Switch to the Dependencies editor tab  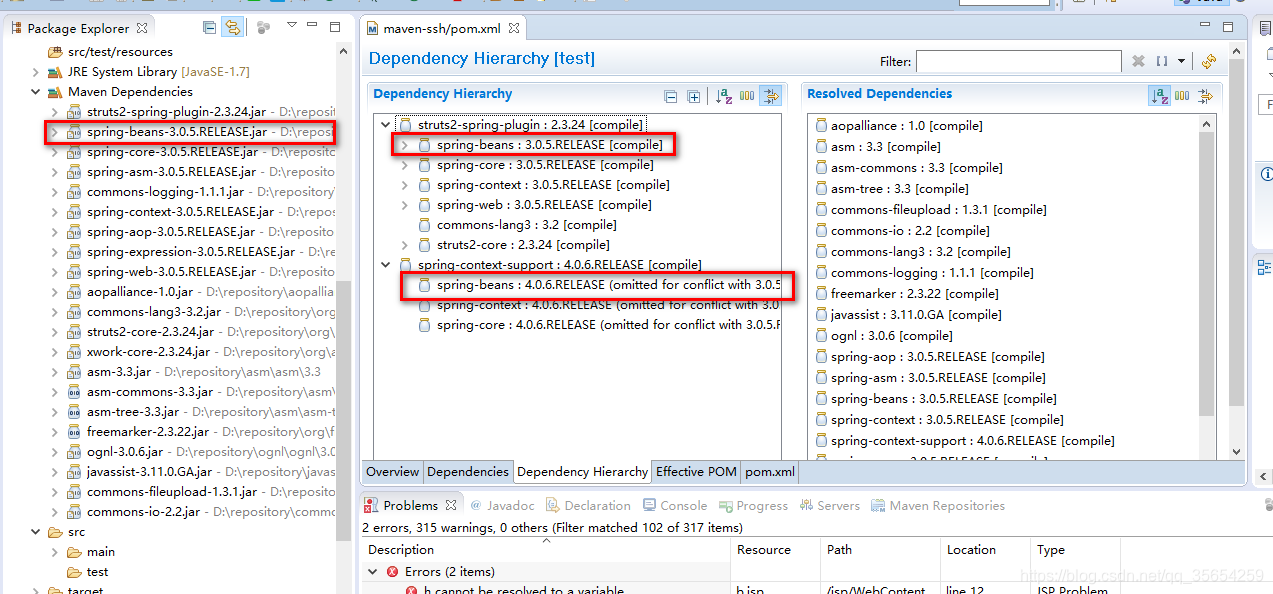coord(468,472)
